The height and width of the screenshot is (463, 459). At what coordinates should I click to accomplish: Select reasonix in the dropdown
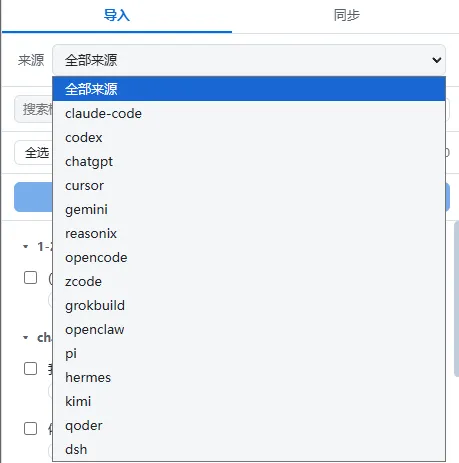(x=249, y=233)
